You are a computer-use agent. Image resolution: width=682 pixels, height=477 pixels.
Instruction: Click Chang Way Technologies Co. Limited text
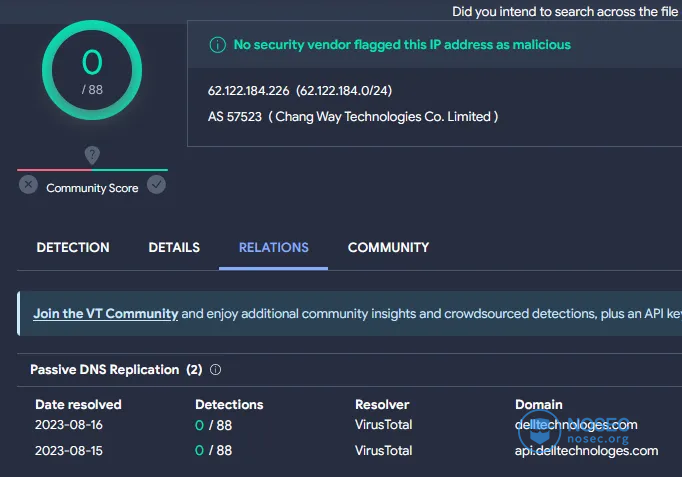383,117
